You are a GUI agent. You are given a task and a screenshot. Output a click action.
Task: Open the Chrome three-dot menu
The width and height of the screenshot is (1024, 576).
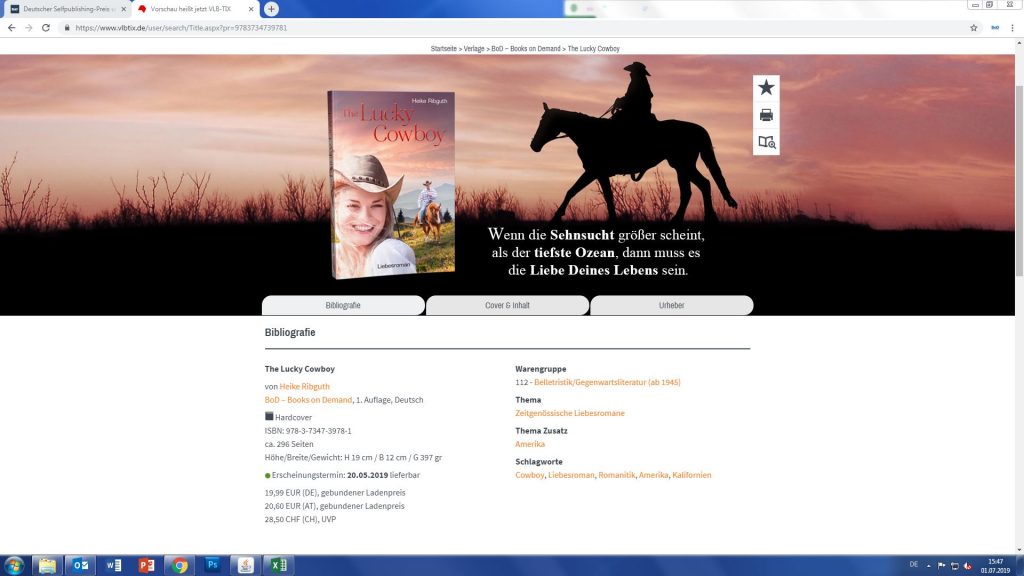pos(1012,28)
